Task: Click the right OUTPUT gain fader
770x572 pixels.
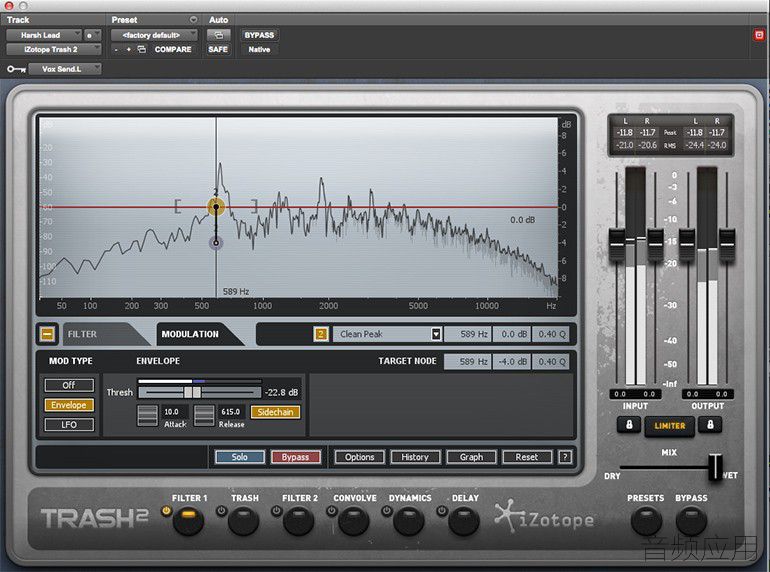Action: 727,244
